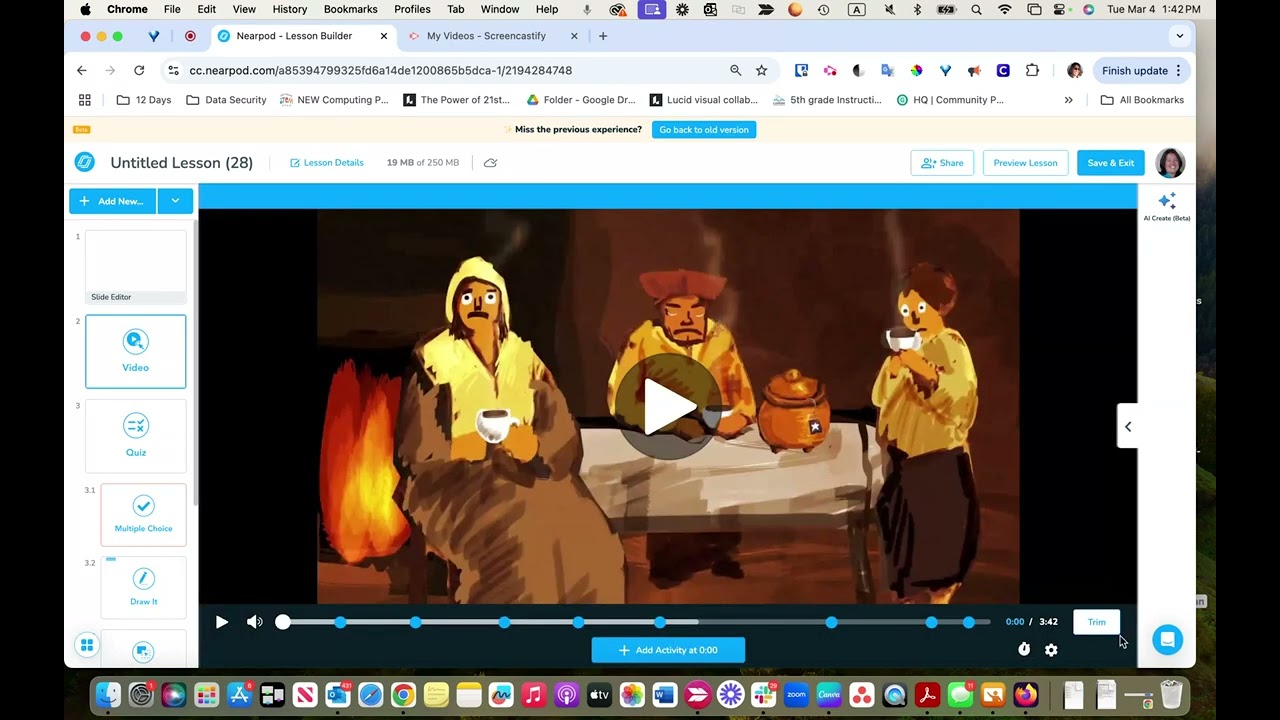Add Activity at 0:00
The image size is (1280, 720).
tap(668, 650)
